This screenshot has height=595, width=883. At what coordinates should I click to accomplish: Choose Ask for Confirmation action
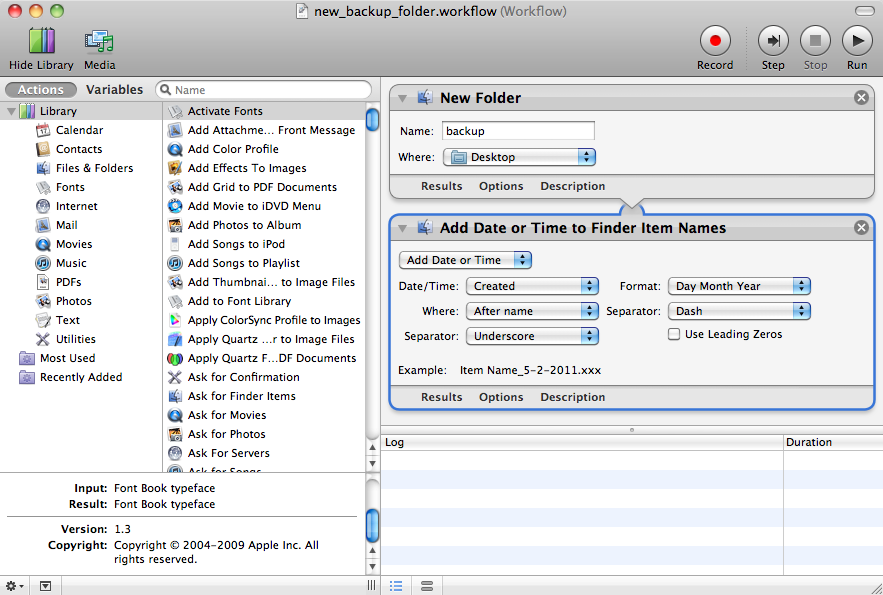pos(243,377)
